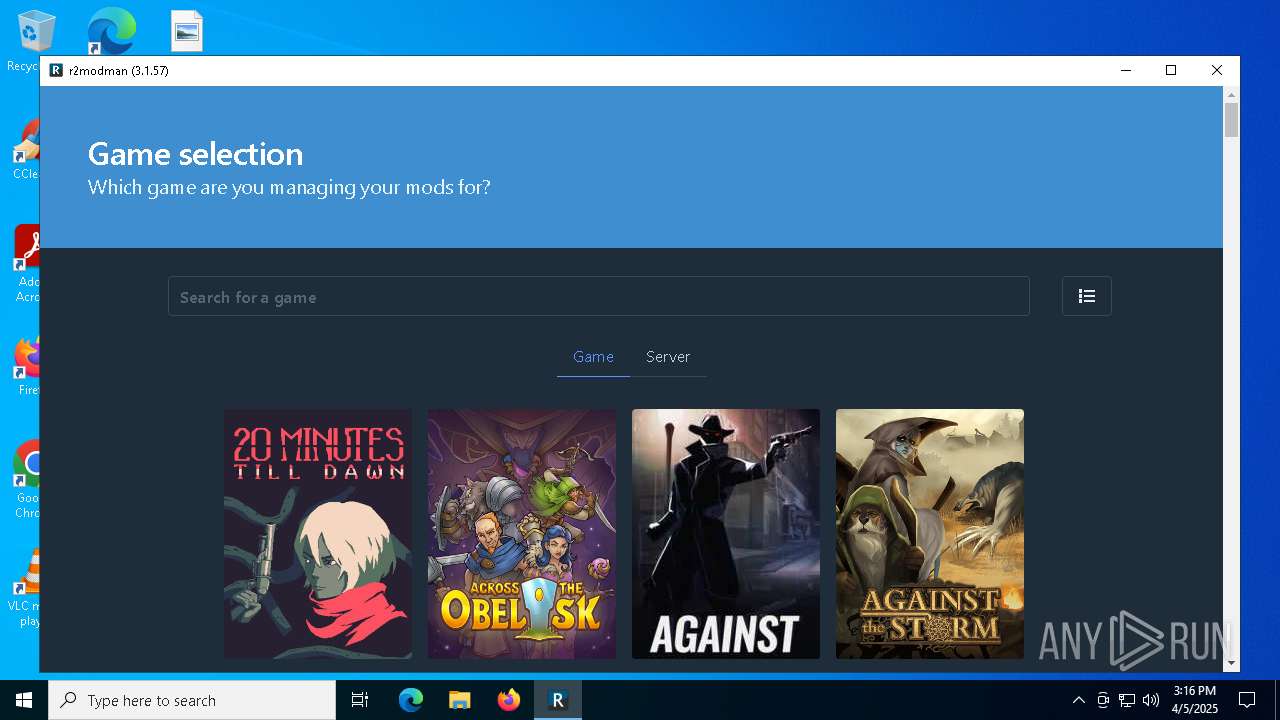Click the scrollbar up arrow in r2modman
Viewport: 1280px width, 720px height.
click(x=1231, y=94)
